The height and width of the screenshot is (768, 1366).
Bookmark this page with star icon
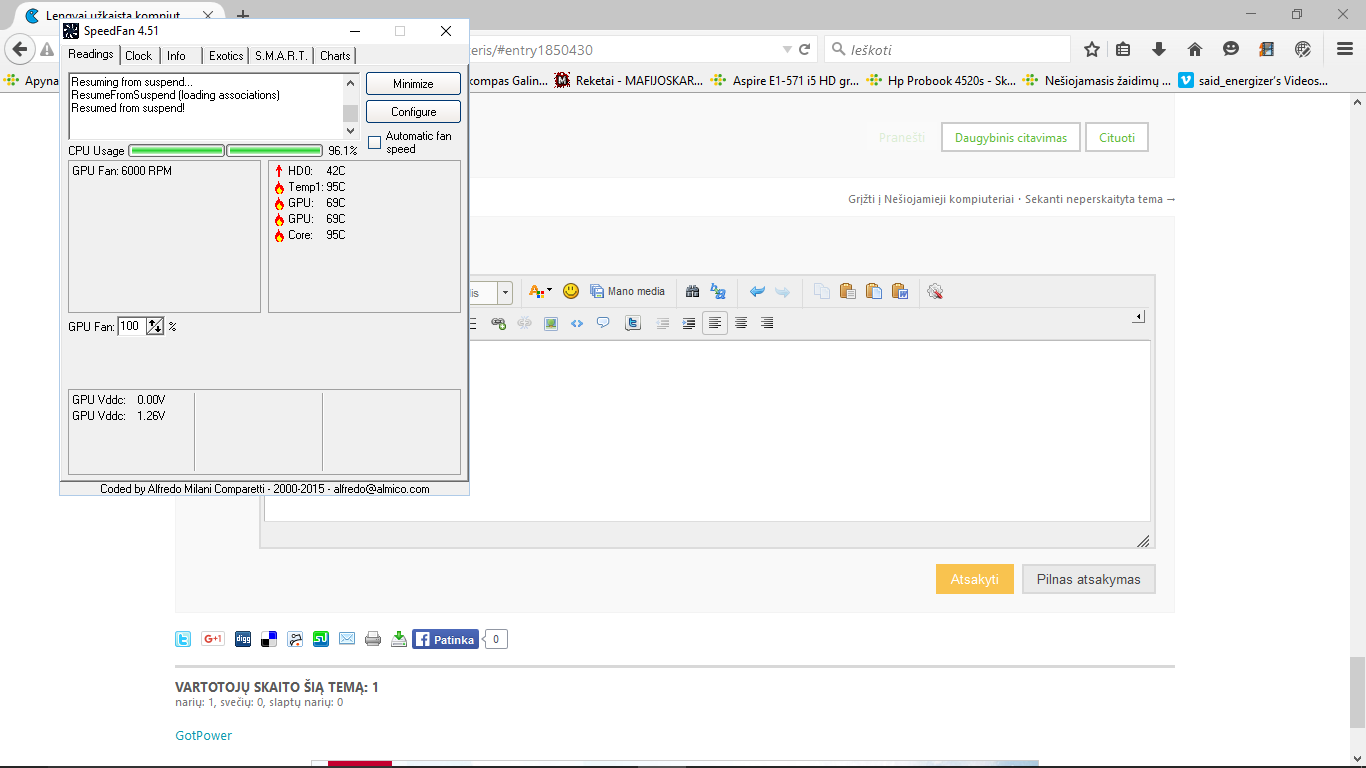coord(1092,49)
